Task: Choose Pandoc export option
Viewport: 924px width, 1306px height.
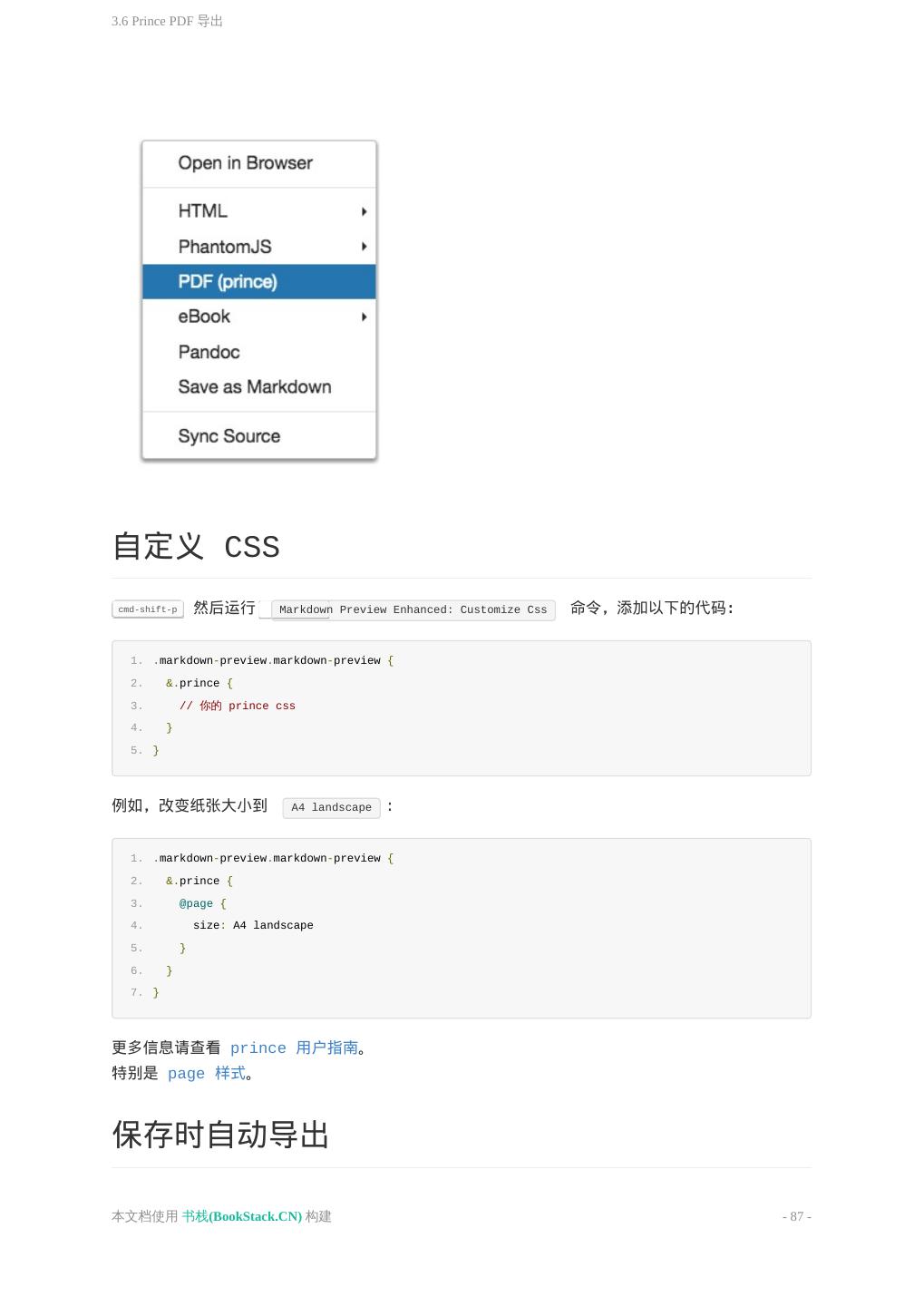Action: tap(258, 352)
